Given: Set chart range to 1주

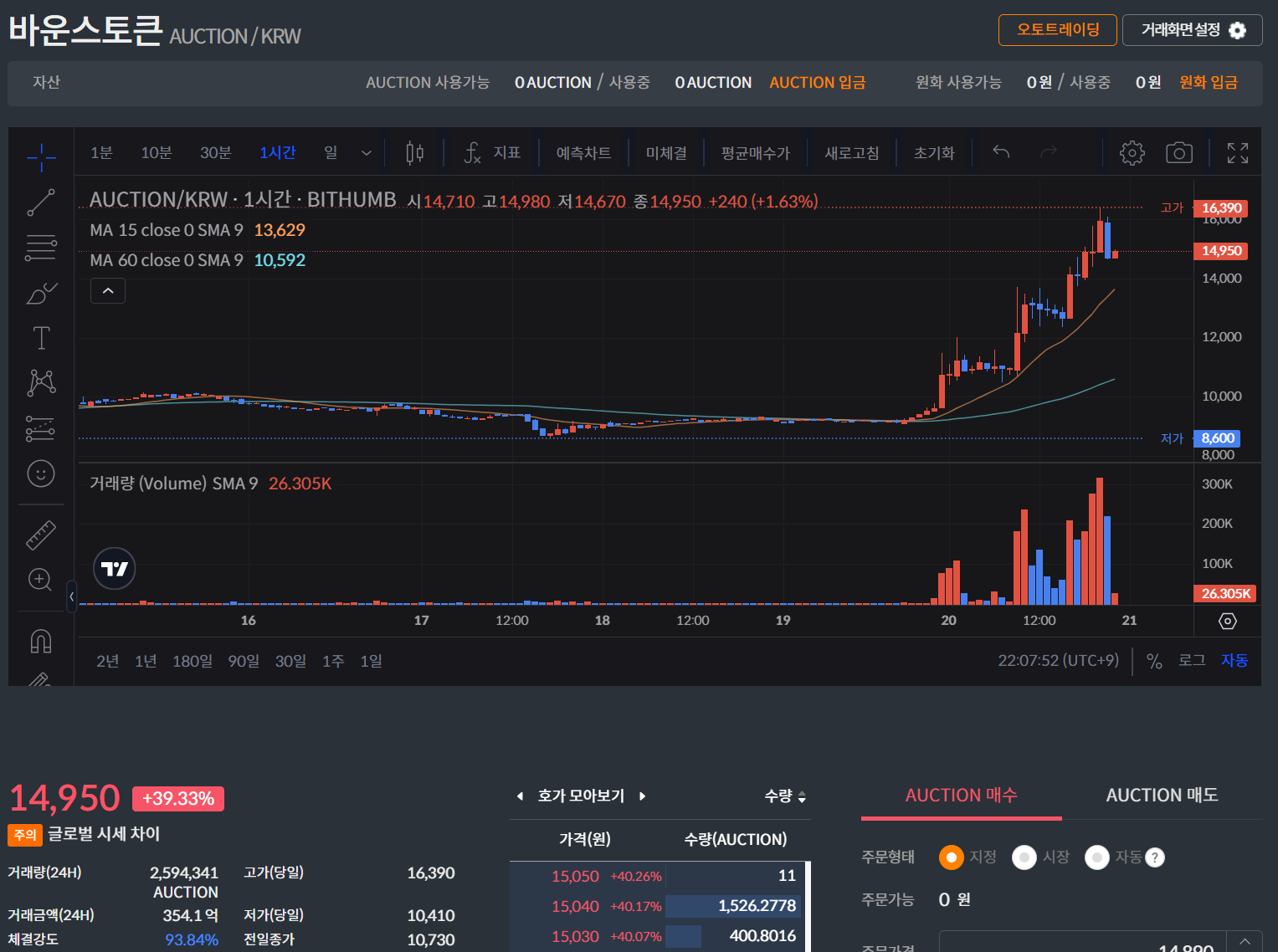Looking at the screenshot, I should (x=333, y=661).
